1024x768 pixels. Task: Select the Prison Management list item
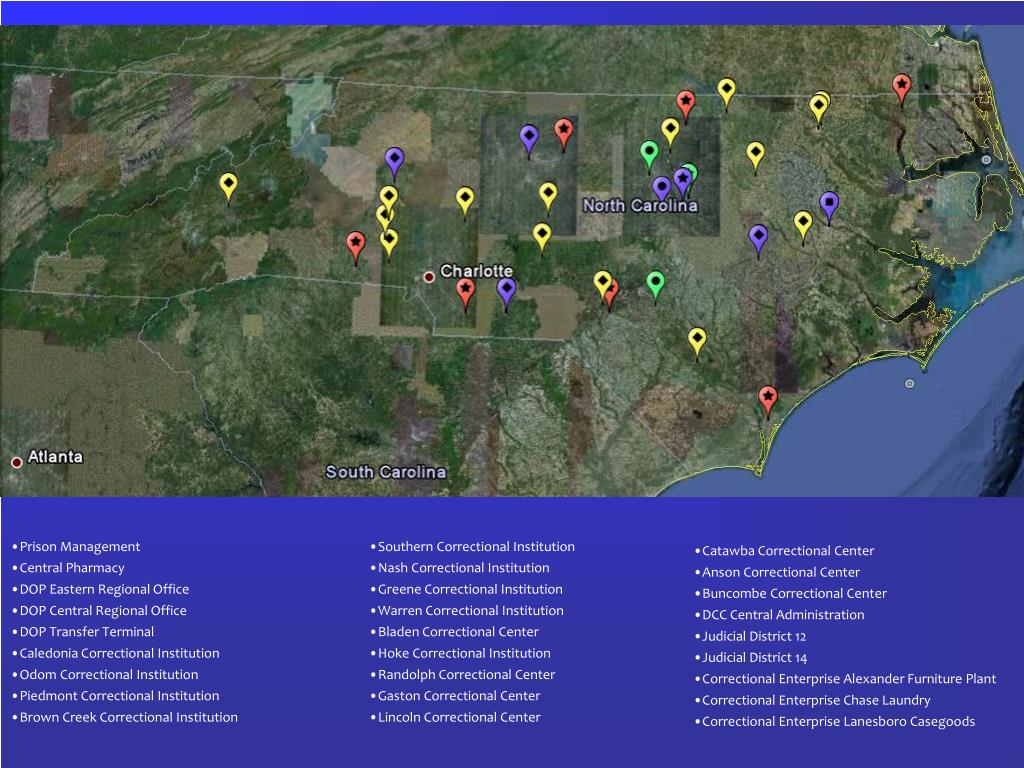click(x=80, y=547)
